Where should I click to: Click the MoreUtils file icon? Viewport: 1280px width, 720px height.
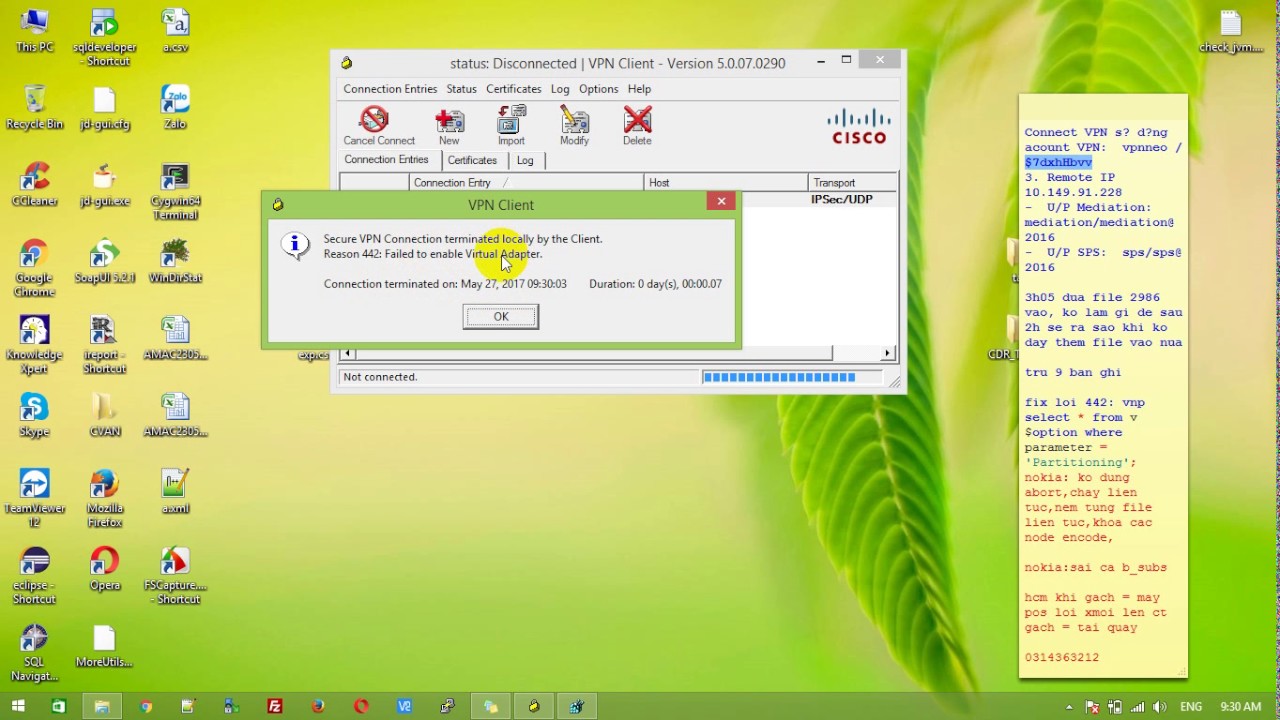104,645
